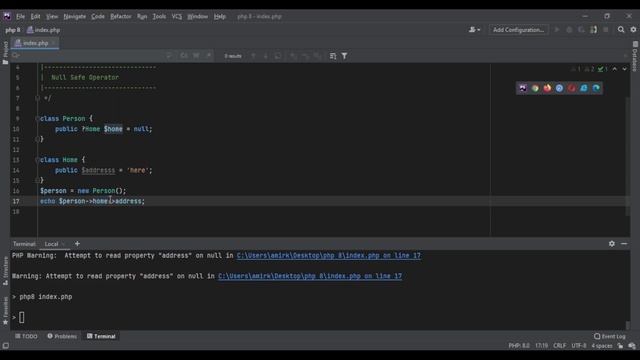This screenshot has height=360, width=640.
Task: Follow second Warning file path link
Action: pos(310,276)
